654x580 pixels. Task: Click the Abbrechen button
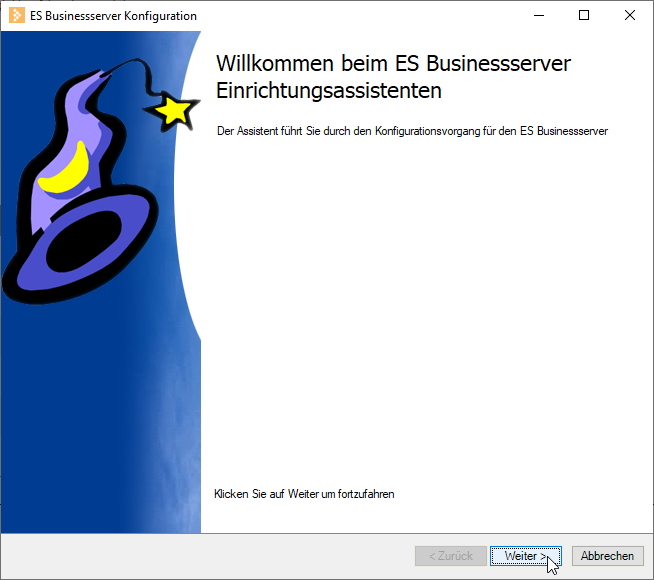click(x=607, y=556)
